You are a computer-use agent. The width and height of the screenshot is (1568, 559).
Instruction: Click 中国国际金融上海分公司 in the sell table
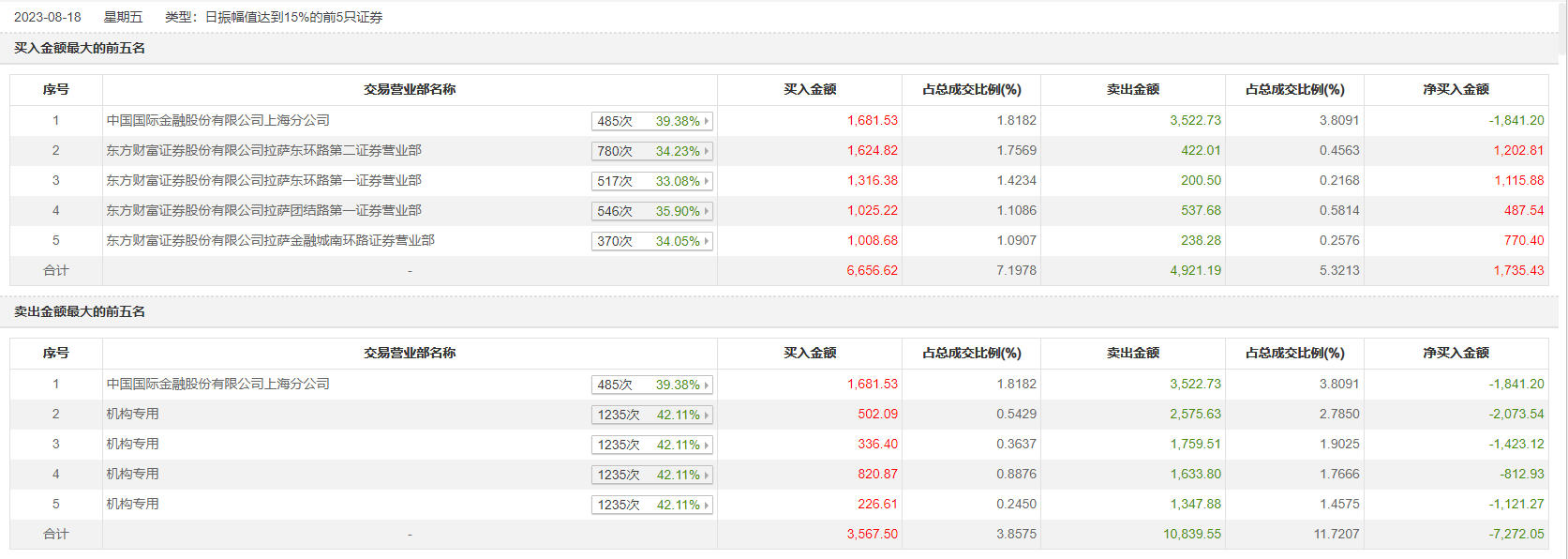coord(217,384)
